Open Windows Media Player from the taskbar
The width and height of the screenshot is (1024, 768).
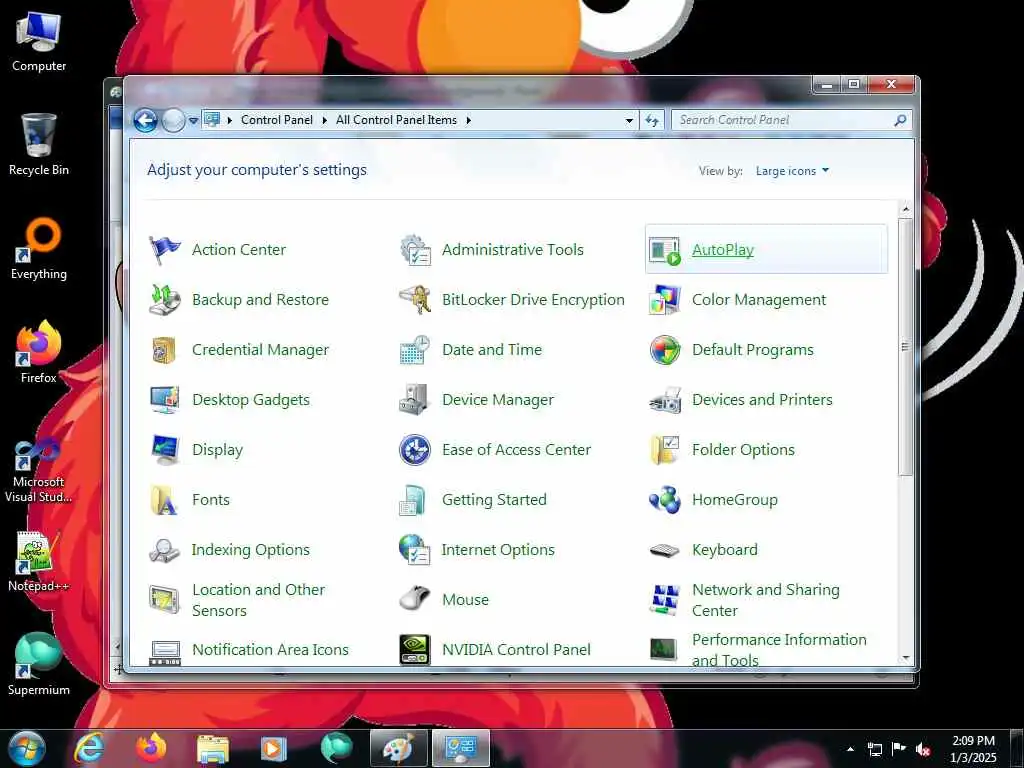[274, 748]
